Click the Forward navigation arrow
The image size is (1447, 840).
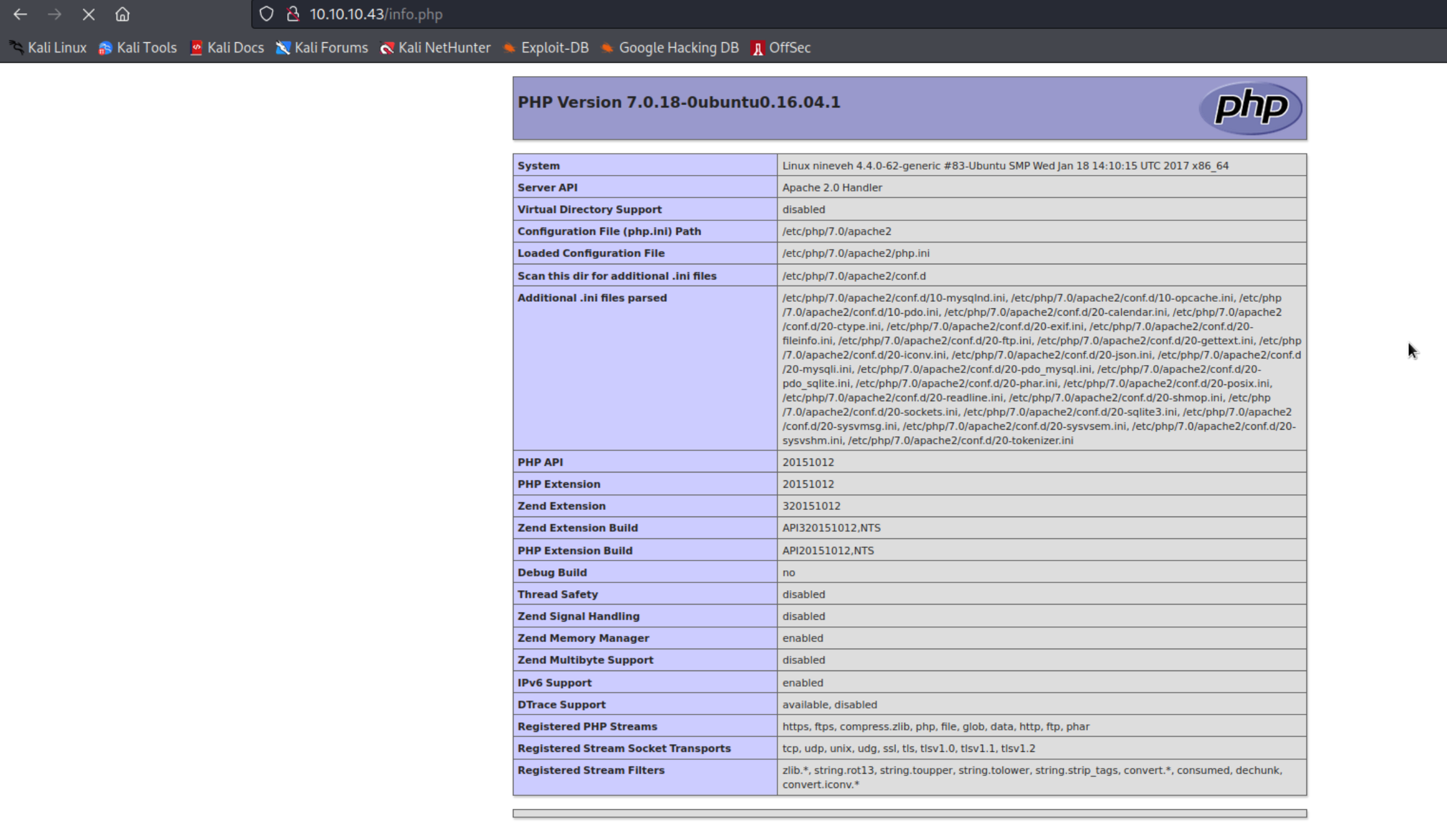(54, 14)
